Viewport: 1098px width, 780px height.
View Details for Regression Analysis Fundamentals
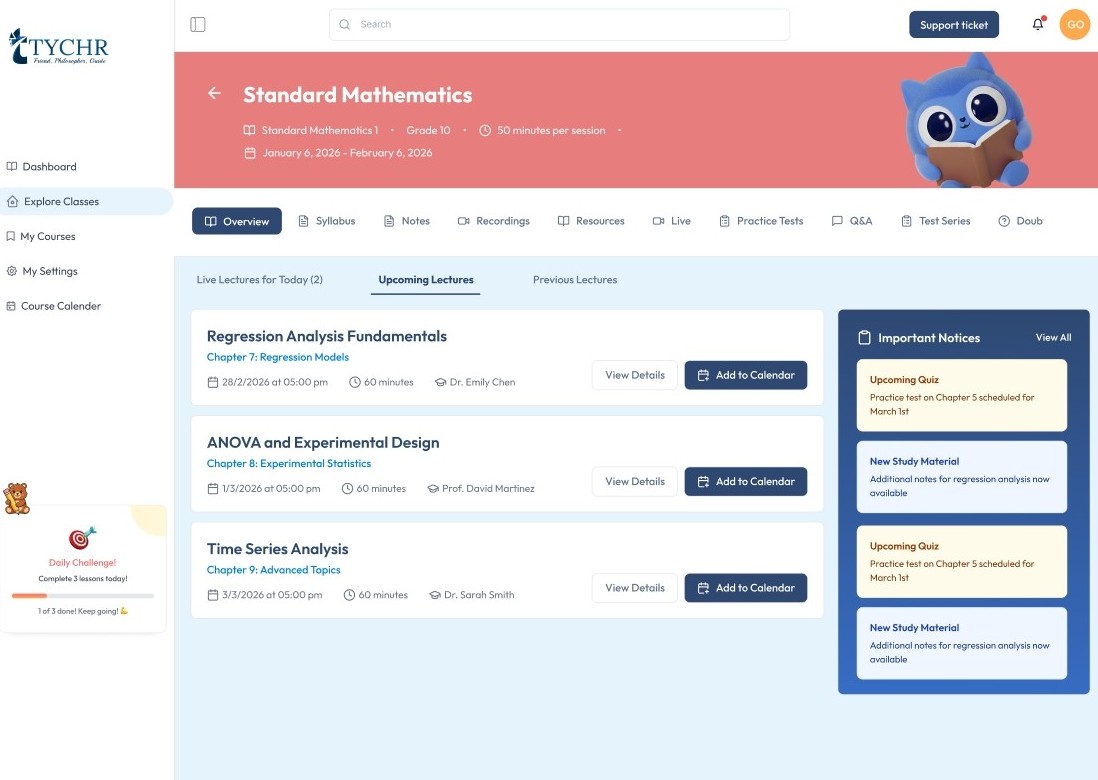[x=634, y=375]
